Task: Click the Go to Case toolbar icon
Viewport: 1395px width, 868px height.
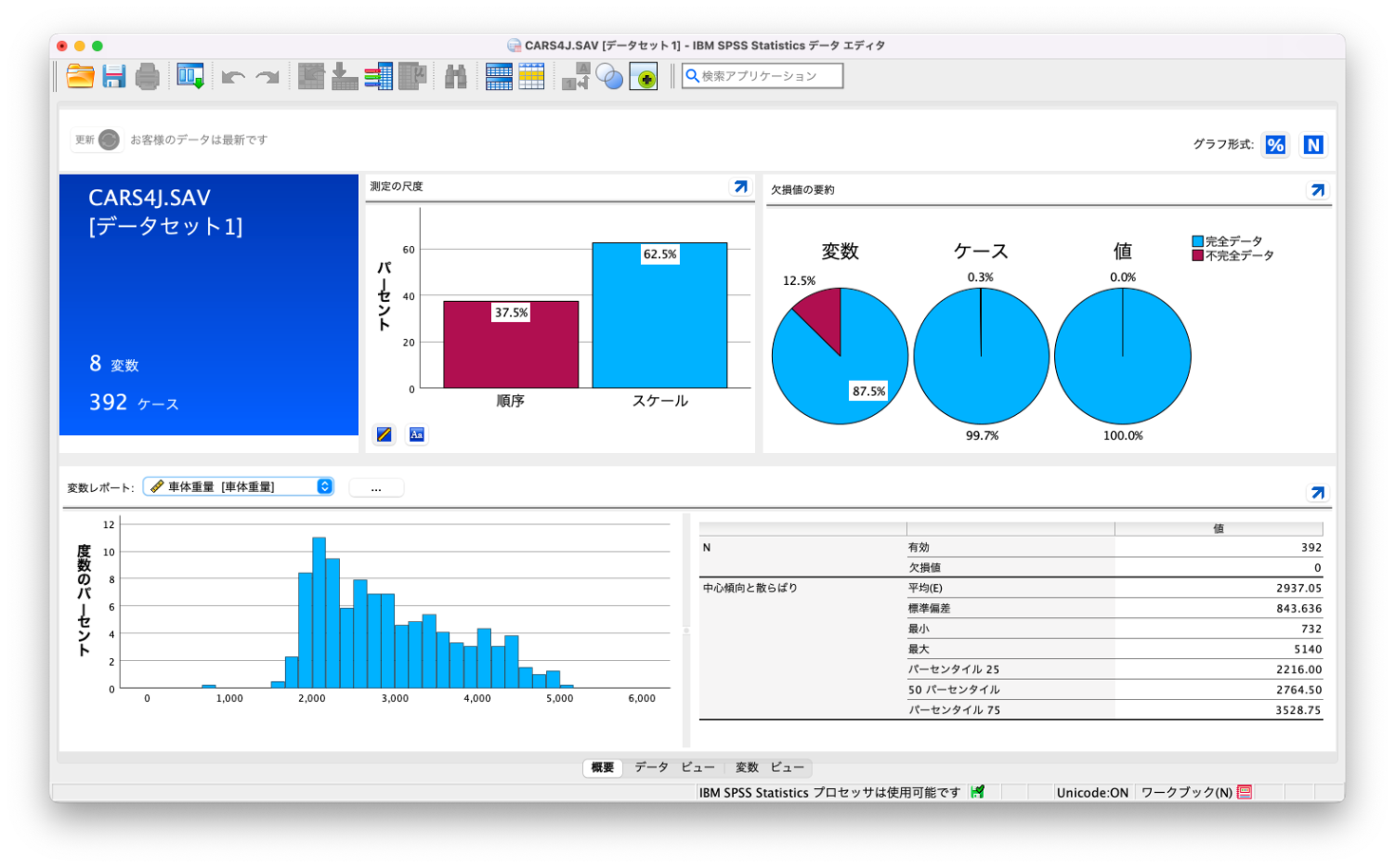Action: coord(311,76)
